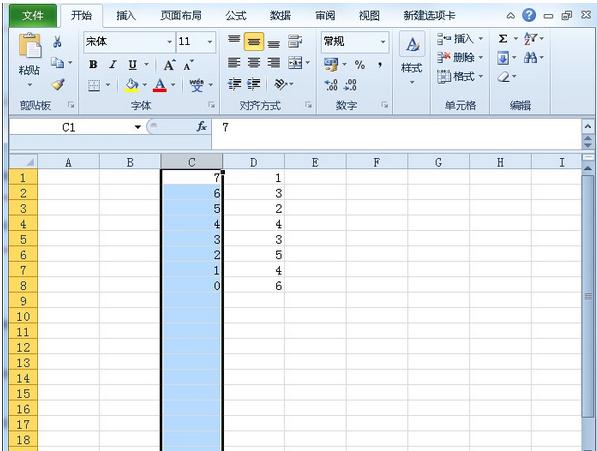This screenshot has width=597, height=451.
Task: Toggle Wrap Text
Action: [295, 41]
